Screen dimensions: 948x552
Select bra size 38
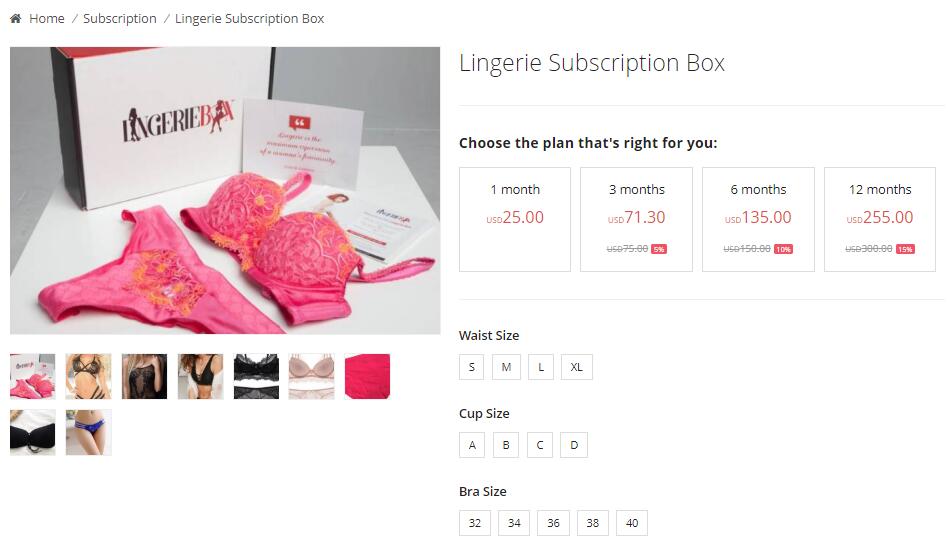point(592,523)
